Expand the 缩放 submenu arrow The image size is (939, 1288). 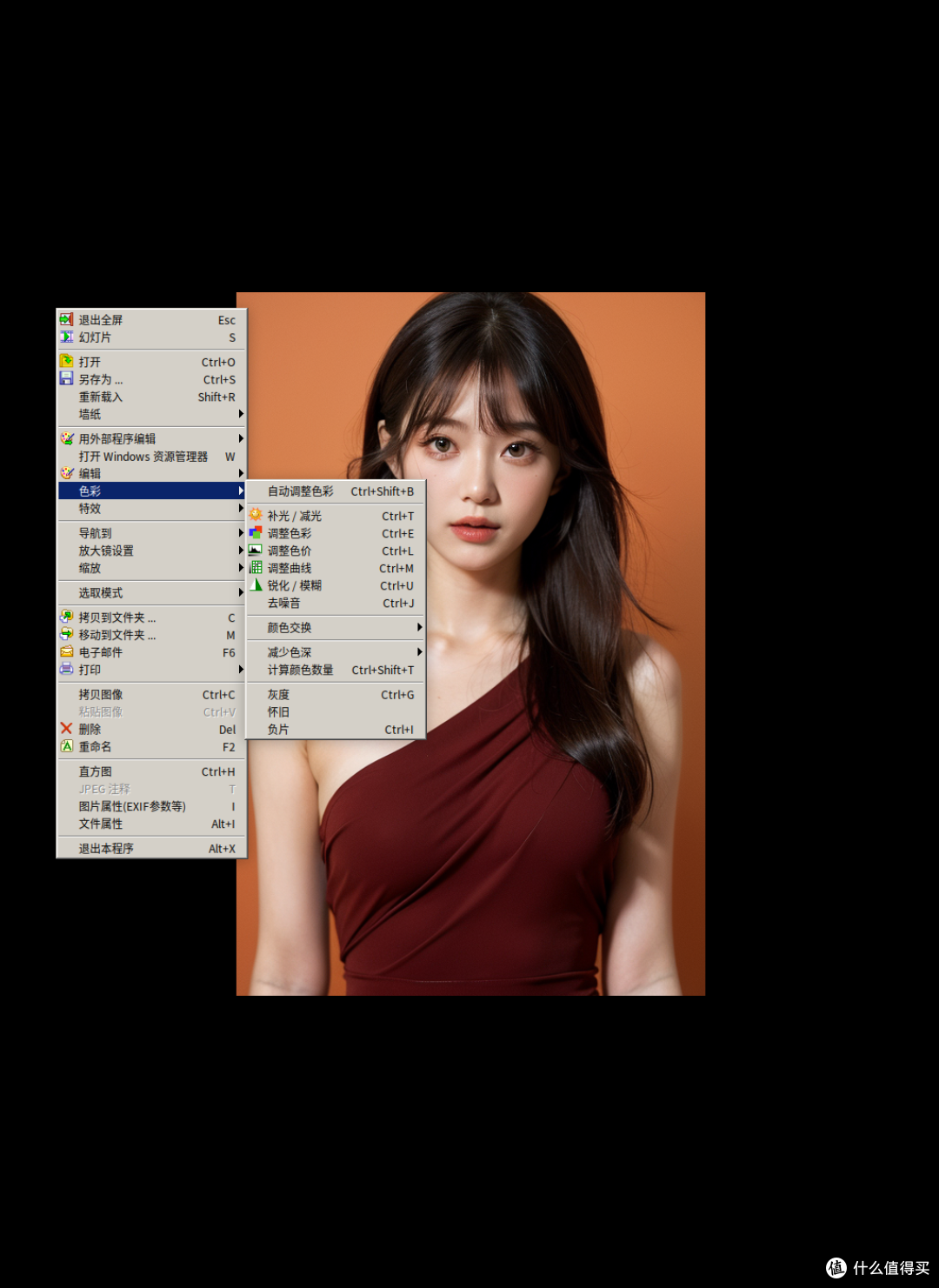(x=241, y=568)
